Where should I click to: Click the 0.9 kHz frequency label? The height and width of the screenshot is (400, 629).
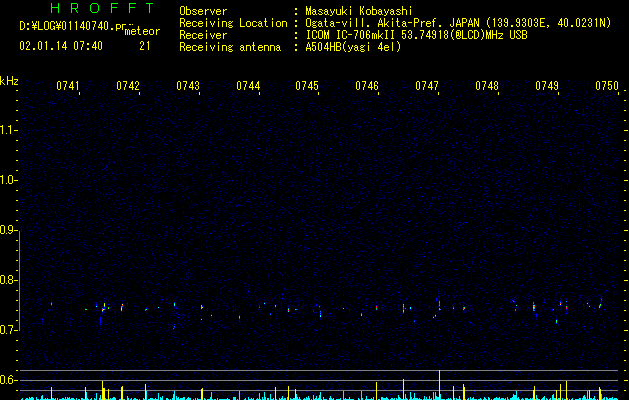[x=8, y=230]
